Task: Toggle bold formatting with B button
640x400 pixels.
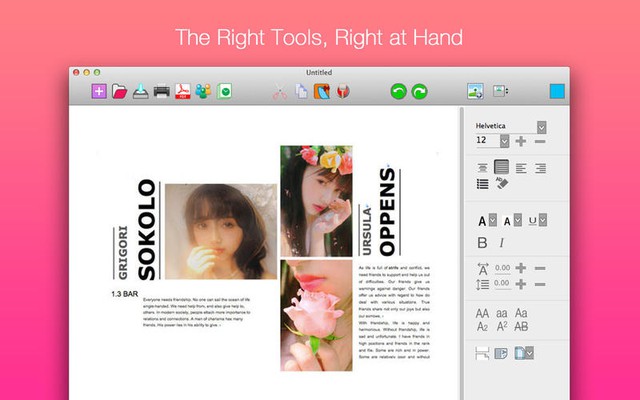Action: [482, 243]
